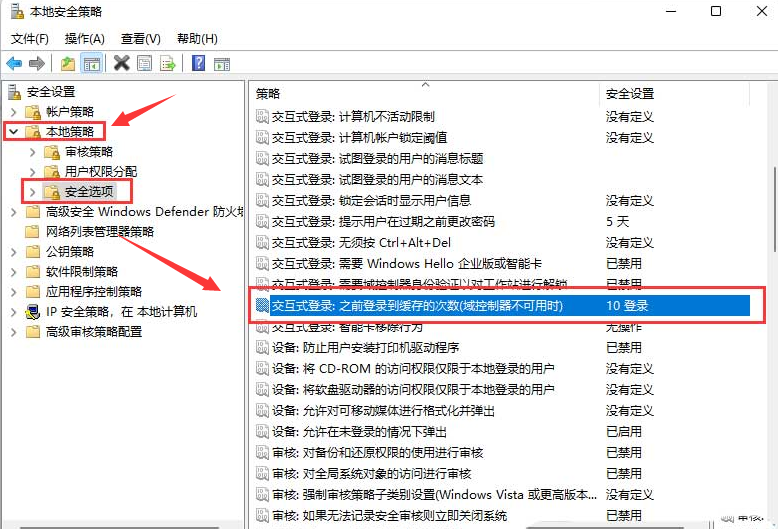Screen dimensions: 778x529
Task: Select 审核: 对备份和还原权限的使用进行审核 row
Action: [x=502, y=452]
